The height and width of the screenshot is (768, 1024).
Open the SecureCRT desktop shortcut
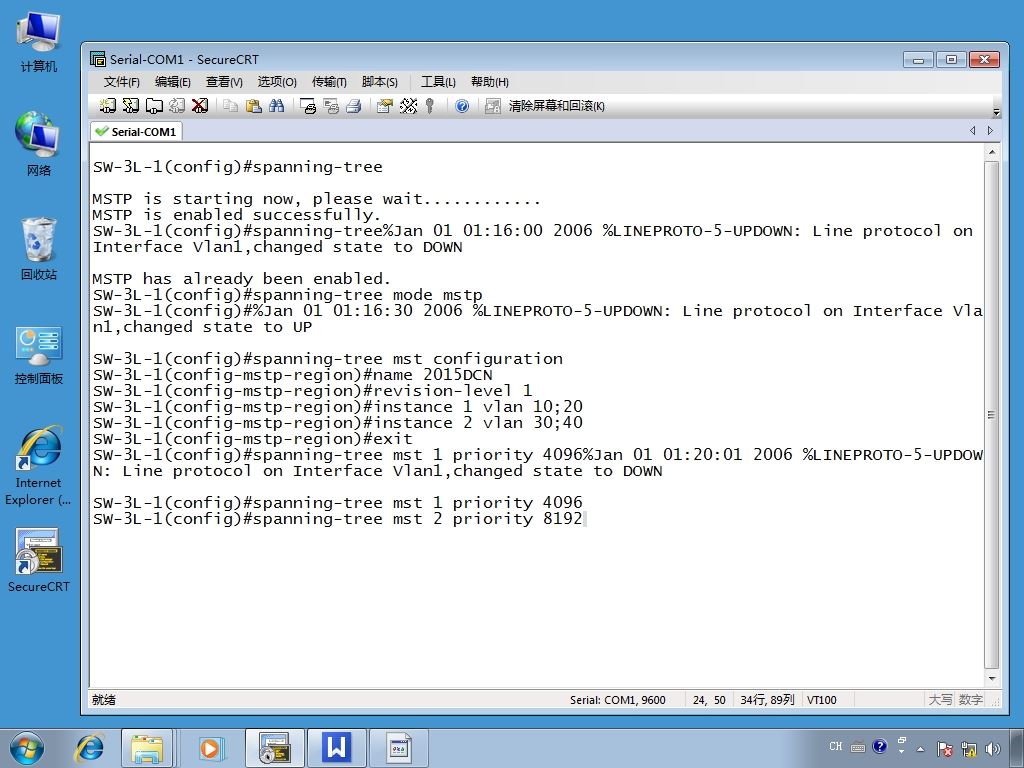(x=39, y=560)
